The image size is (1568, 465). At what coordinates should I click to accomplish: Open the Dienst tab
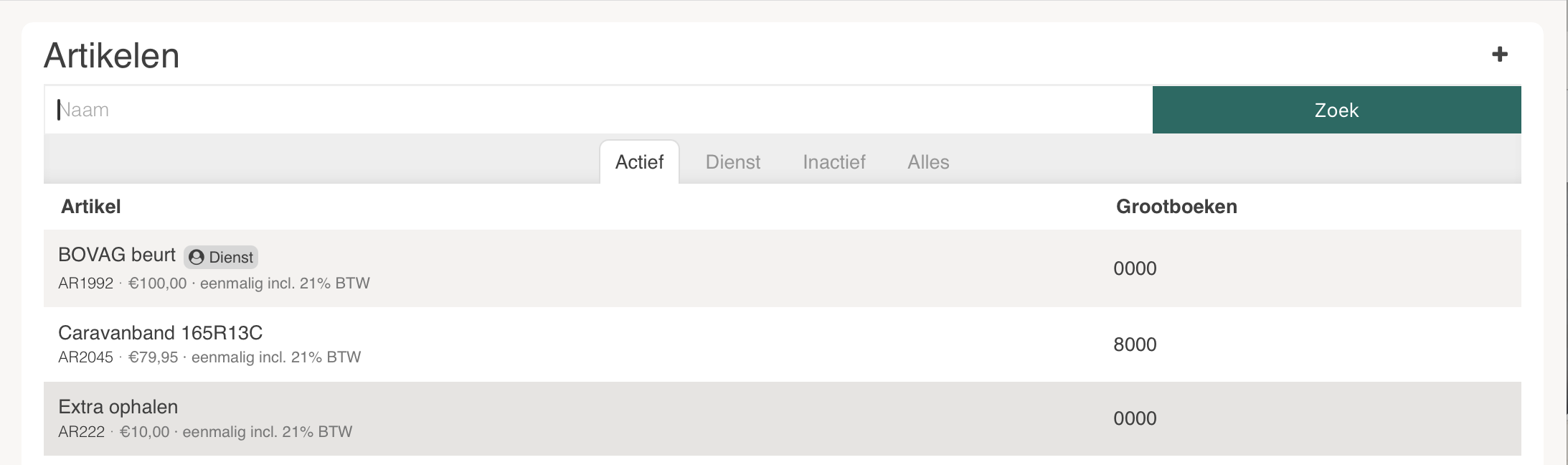tap(732, 162)
